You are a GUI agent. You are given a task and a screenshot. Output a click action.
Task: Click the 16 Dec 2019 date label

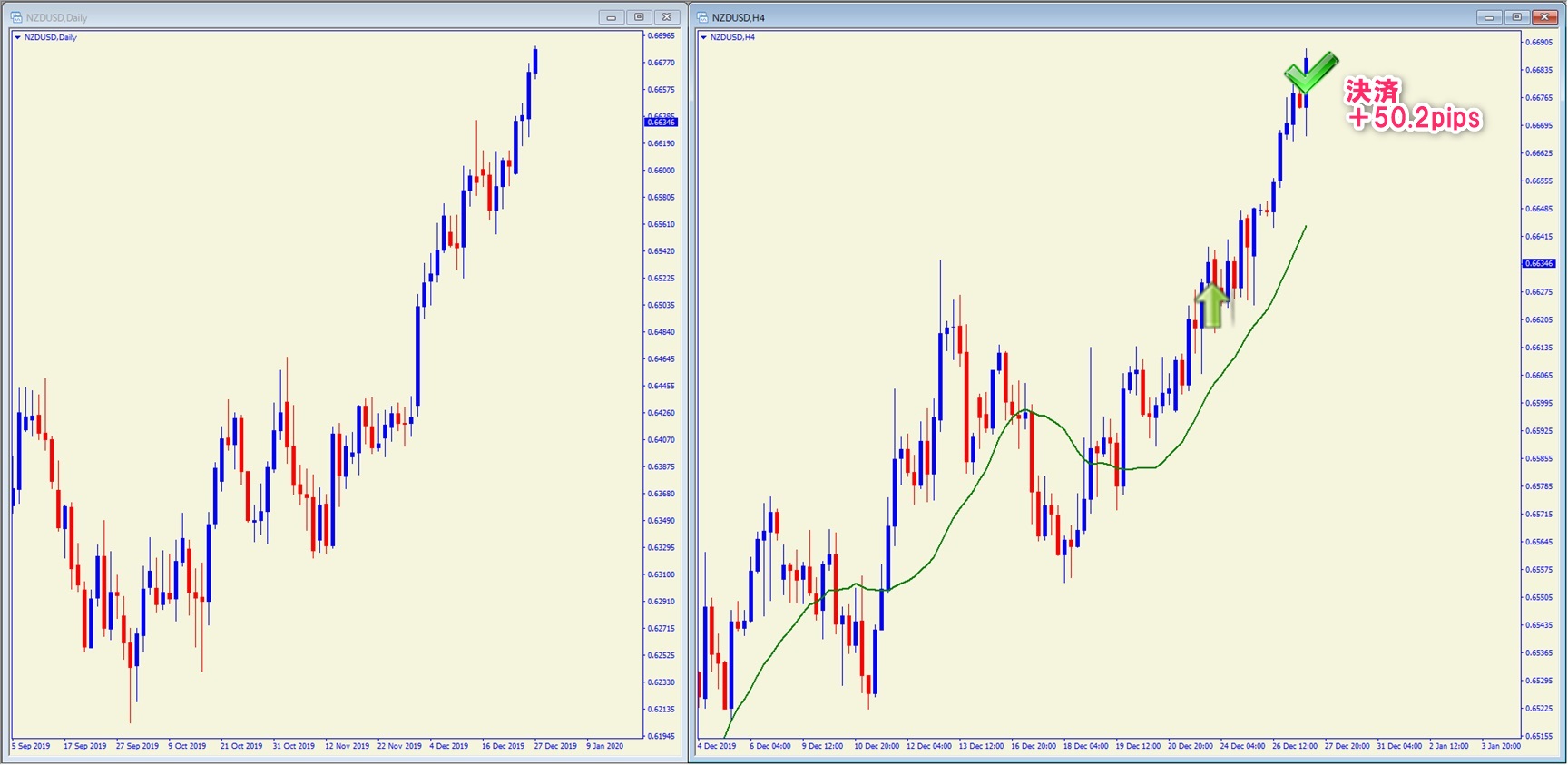click(504, 746)
